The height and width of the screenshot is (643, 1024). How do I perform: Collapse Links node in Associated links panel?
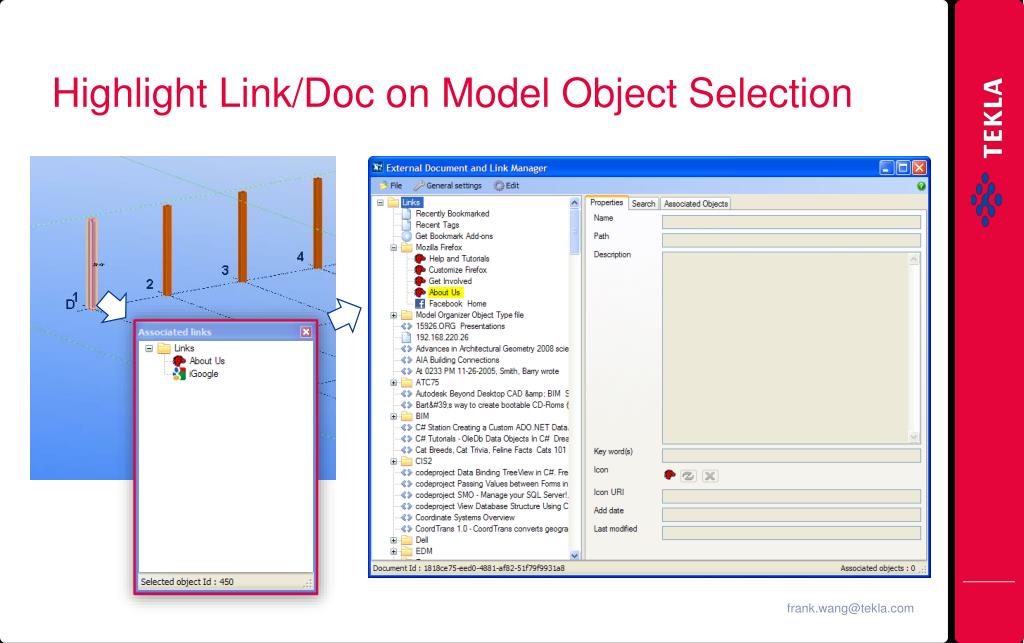[x=149, y=349]
